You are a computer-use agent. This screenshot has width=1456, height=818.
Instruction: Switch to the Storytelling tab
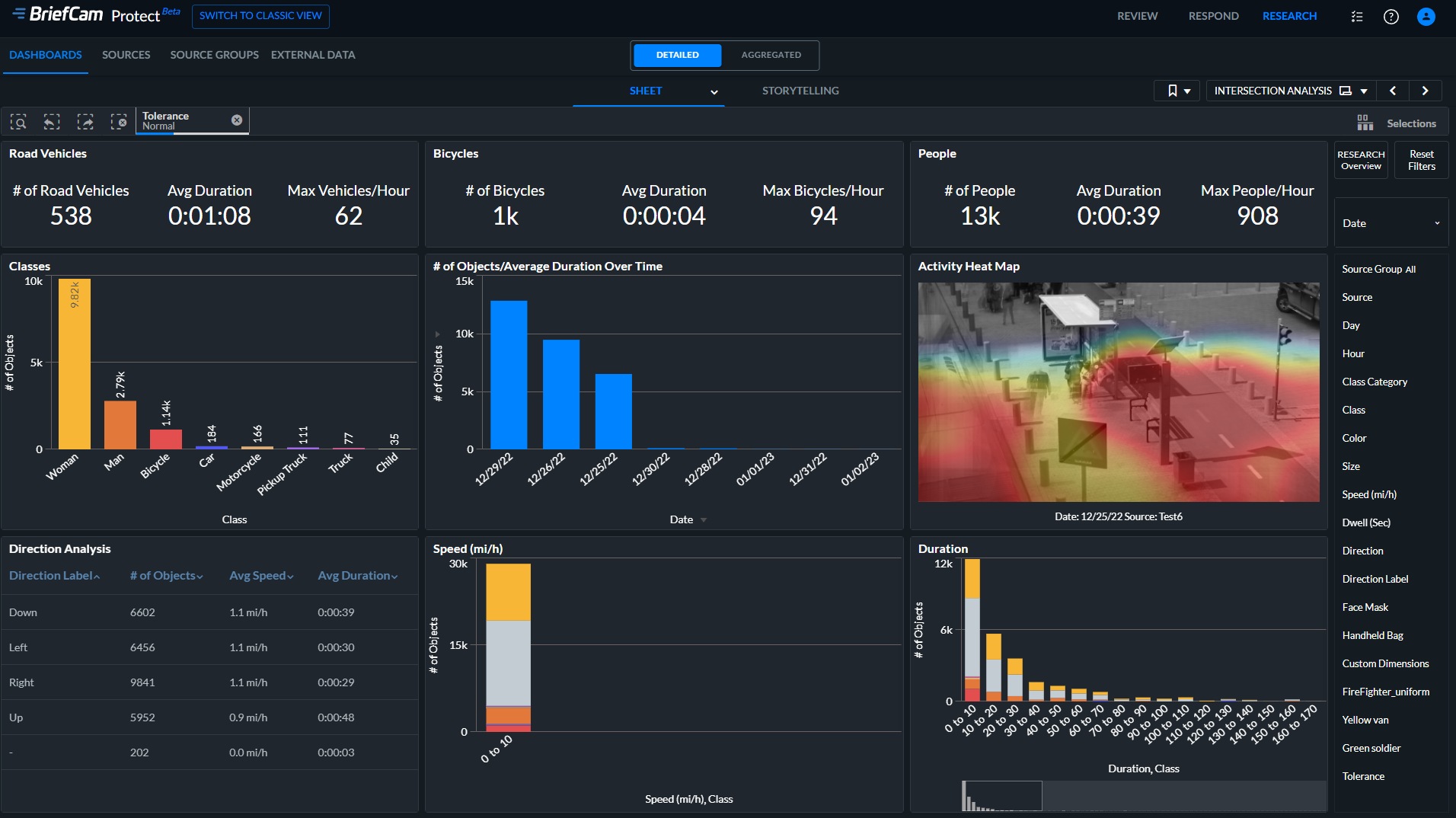point(800,91)
